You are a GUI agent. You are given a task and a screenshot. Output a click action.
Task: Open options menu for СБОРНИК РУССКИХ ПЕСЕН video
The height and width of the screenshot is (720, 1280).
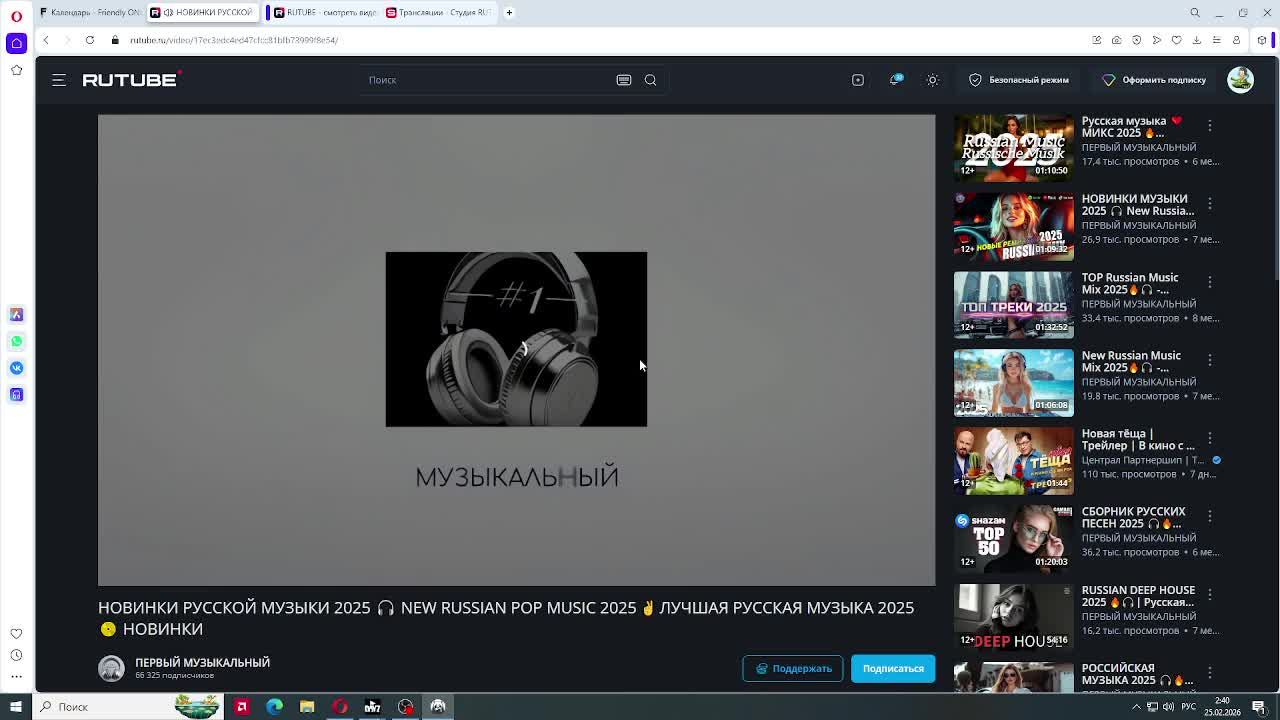[x=1209, y=516]
